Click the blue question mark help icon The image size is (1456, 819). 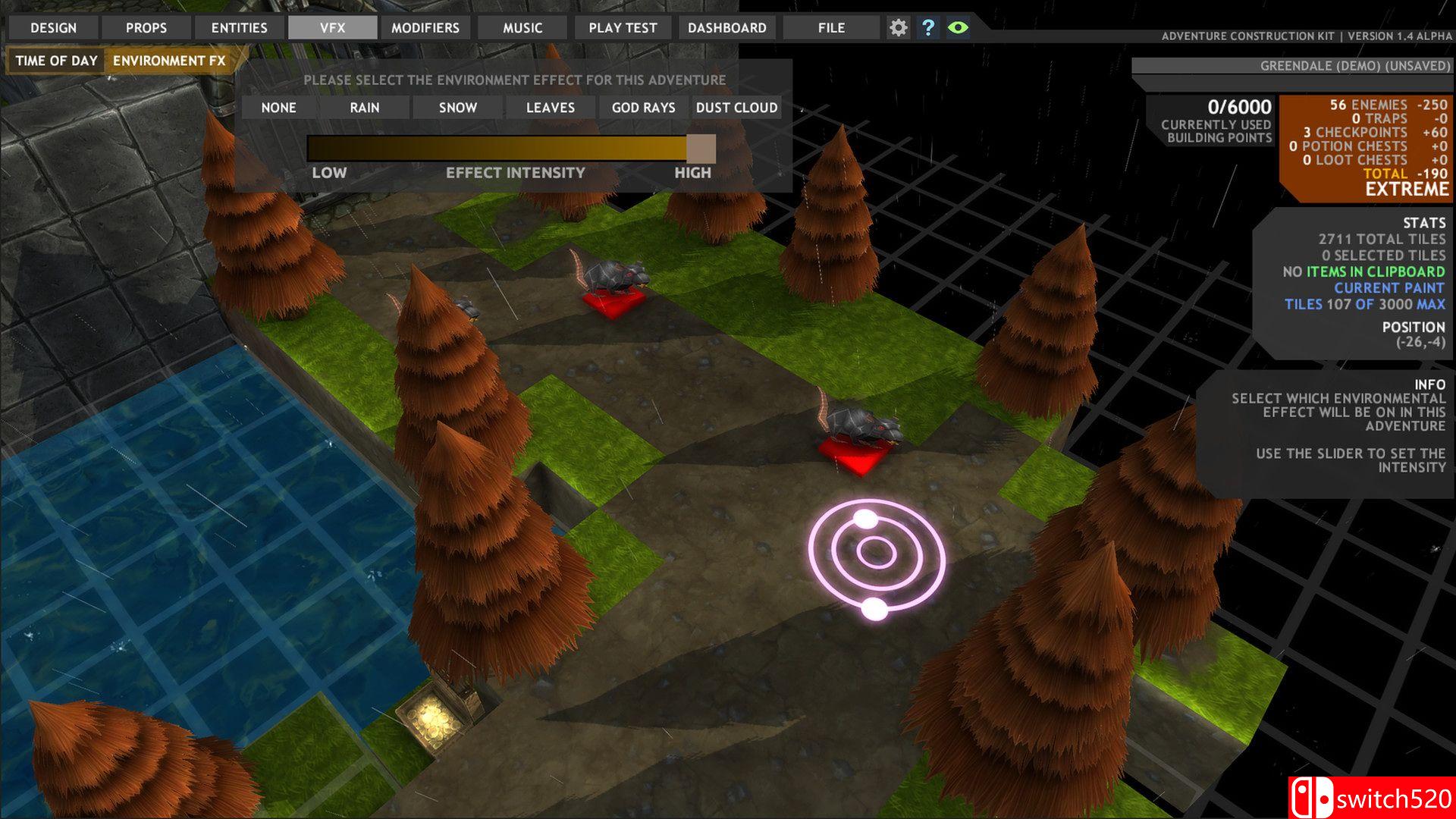(x=927, y=28)
